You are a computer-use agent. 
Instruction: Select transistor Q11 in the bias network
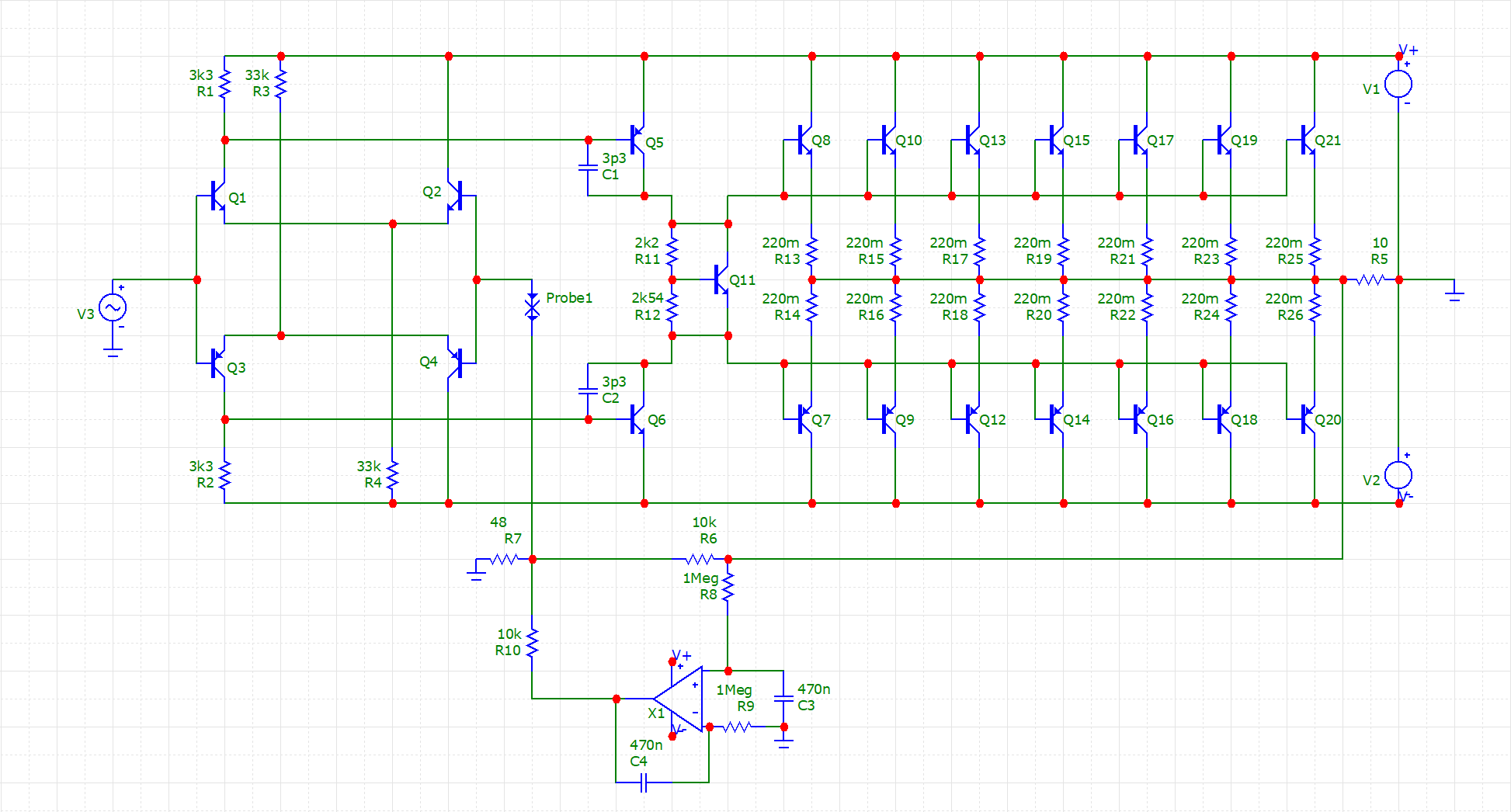[721, 280]
